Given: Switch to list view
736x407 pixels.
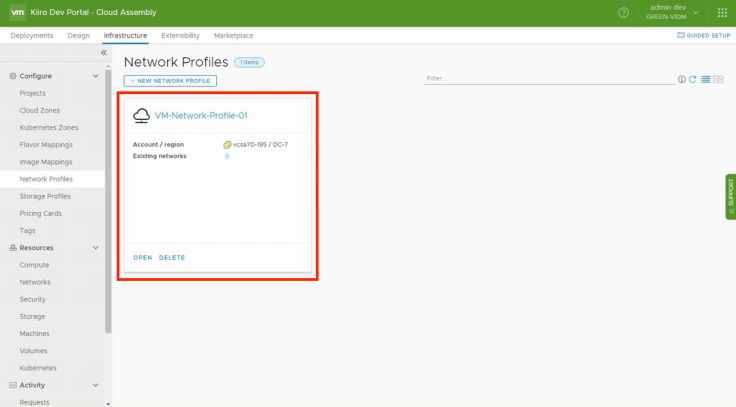Looking at the screenshot, I should coord(705,79).
